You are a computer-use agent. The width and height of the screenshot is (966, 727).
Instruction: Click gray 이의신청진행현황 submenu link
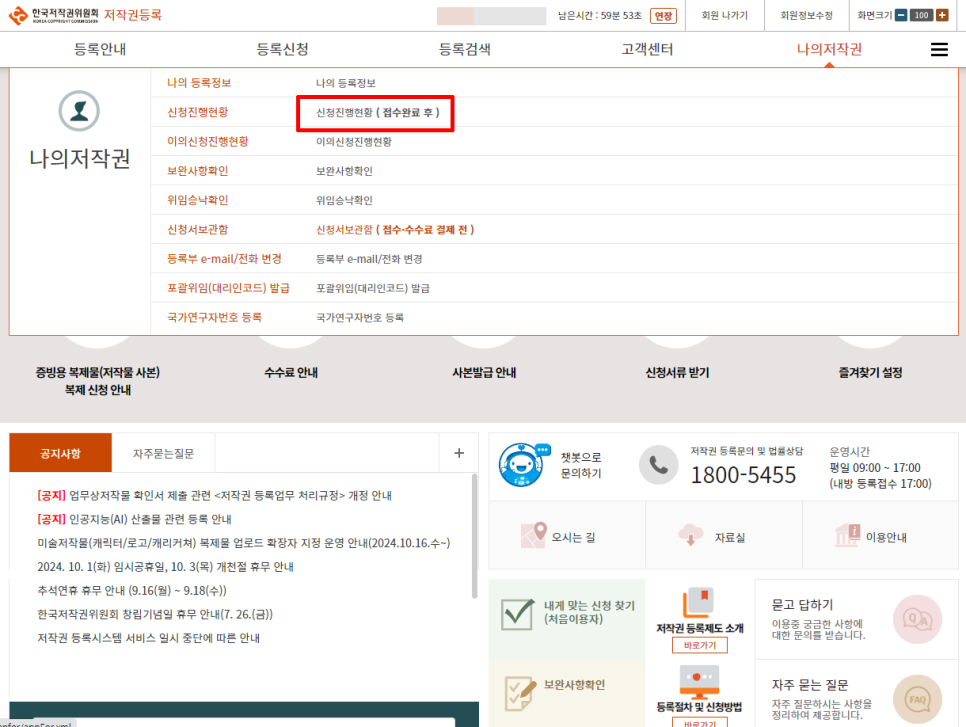[x=354, y=142]
